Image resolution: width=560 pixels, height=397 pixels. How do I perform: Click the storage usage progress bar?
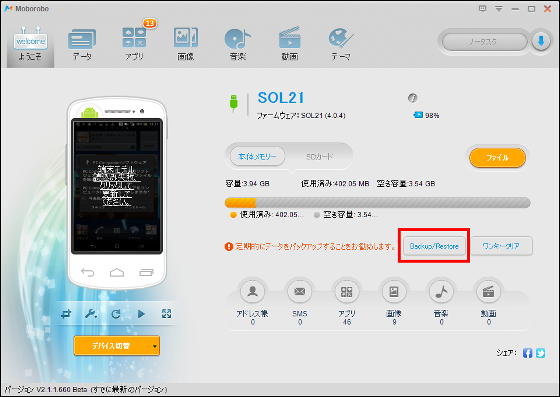tap(378, 203)
